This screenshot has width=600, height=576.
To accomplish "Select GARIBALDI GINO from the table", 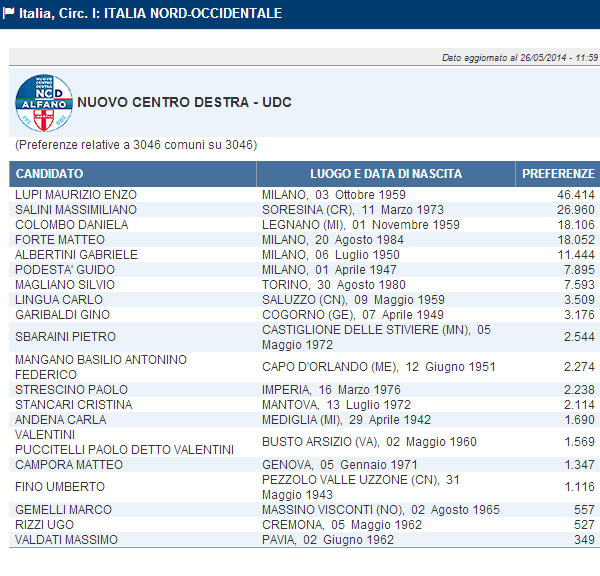I will pos(61,315).
